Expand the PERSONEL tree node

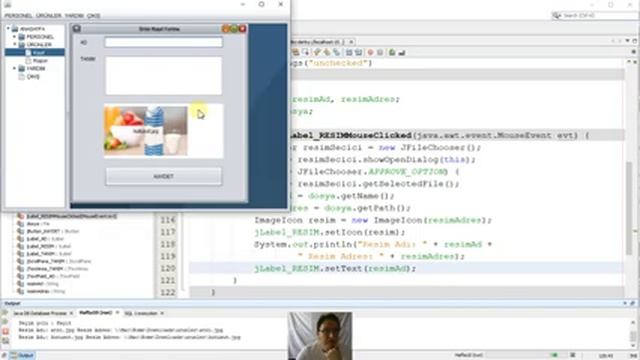15,37
